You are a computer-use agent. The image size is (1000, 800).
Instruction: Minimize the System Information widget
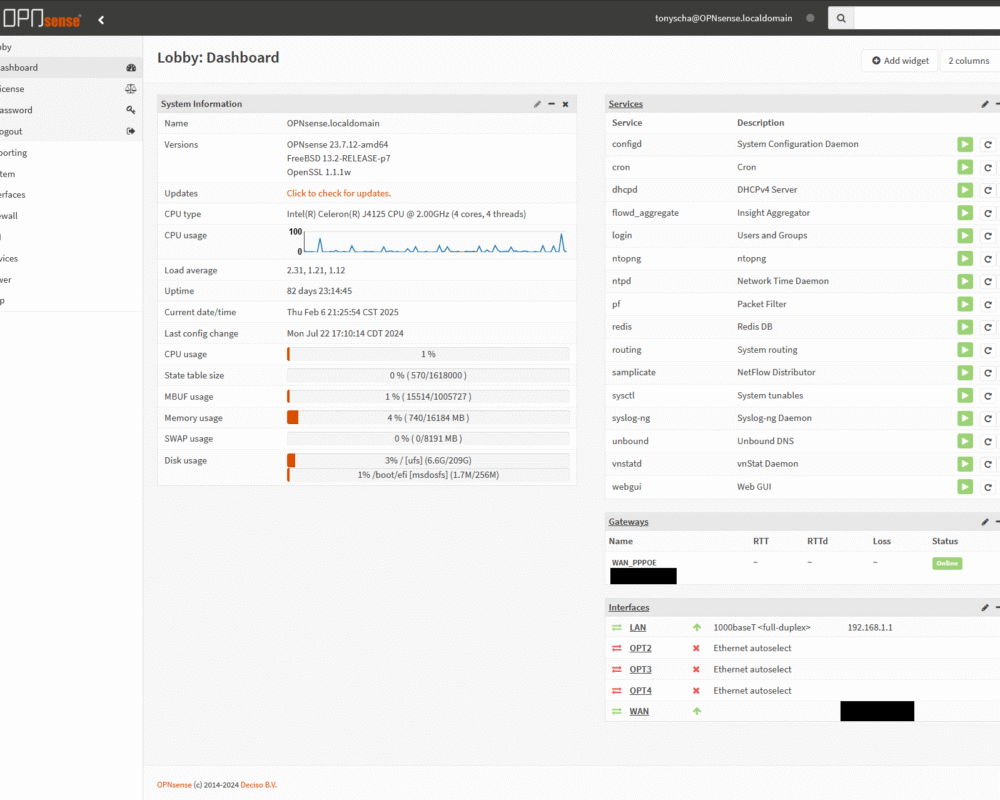(552, 104)
